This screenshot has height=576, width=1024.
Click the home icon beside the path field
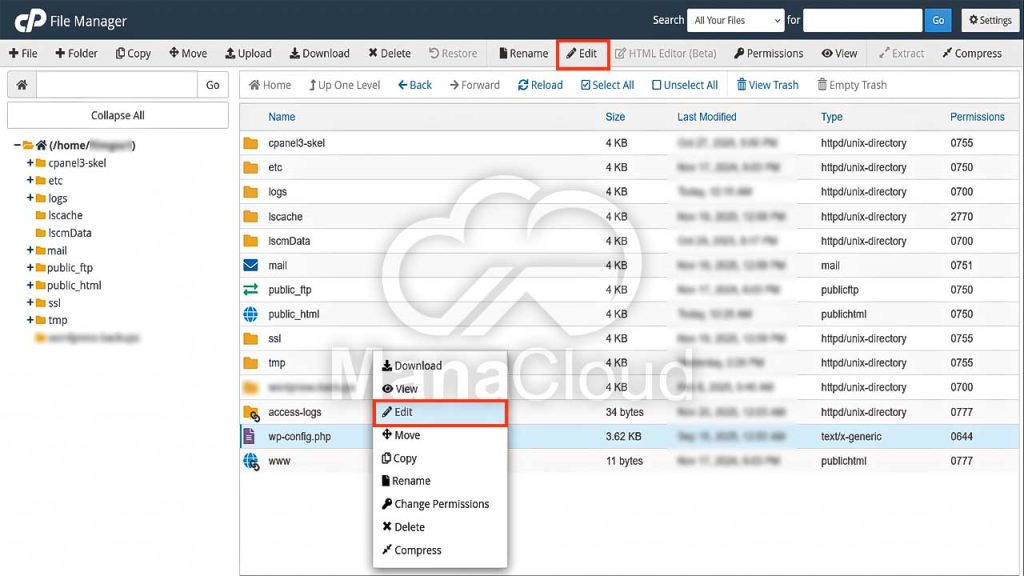coord(22,85)
